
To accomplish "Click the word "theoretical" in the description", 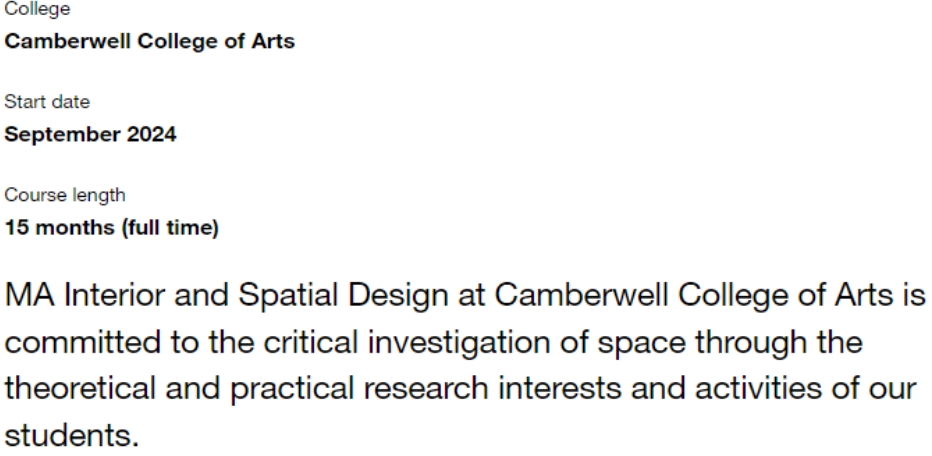I will [80, 389].
